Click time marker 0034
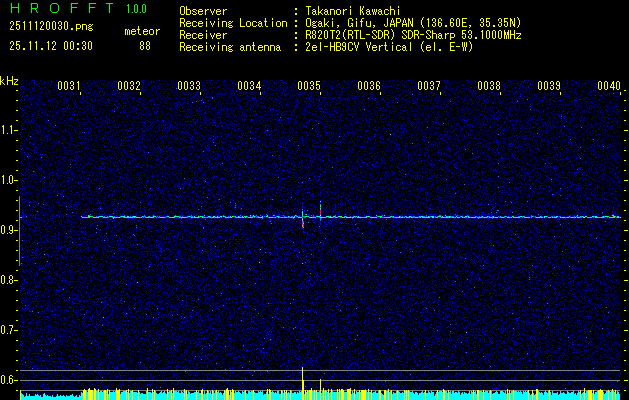The height and width of the screenshot is (400, 629). pos(249,86)
